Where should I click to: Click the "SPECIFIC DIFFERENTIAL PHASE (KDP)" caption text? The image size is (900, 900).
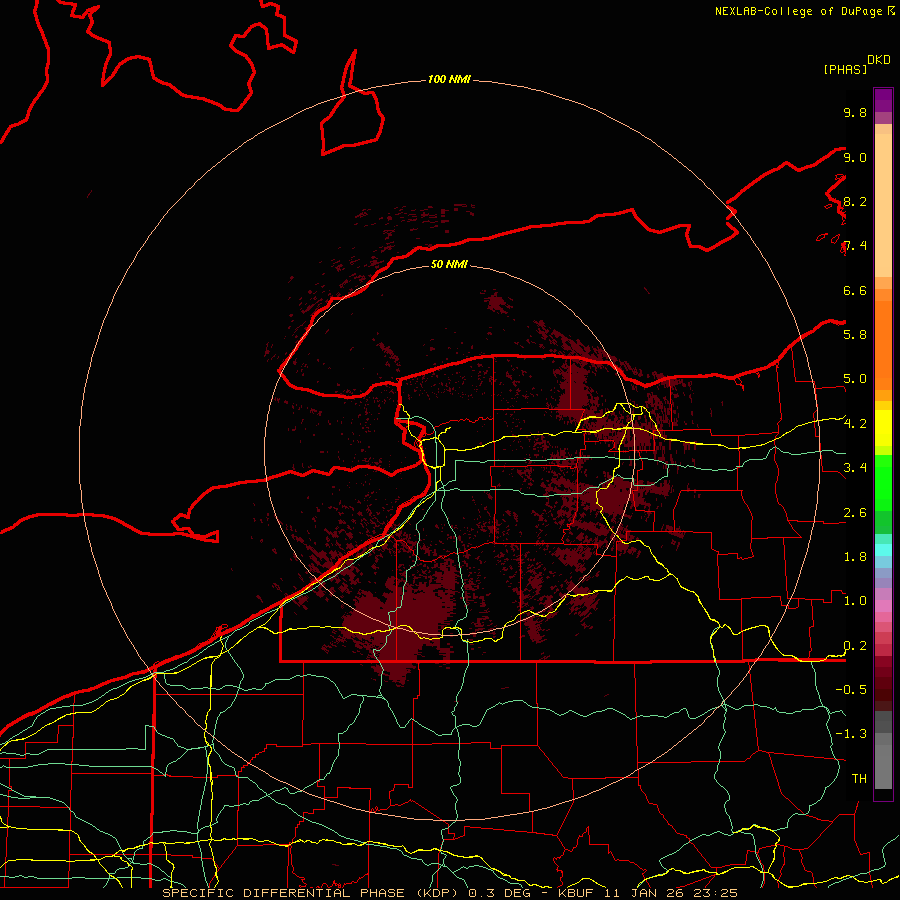312,893
